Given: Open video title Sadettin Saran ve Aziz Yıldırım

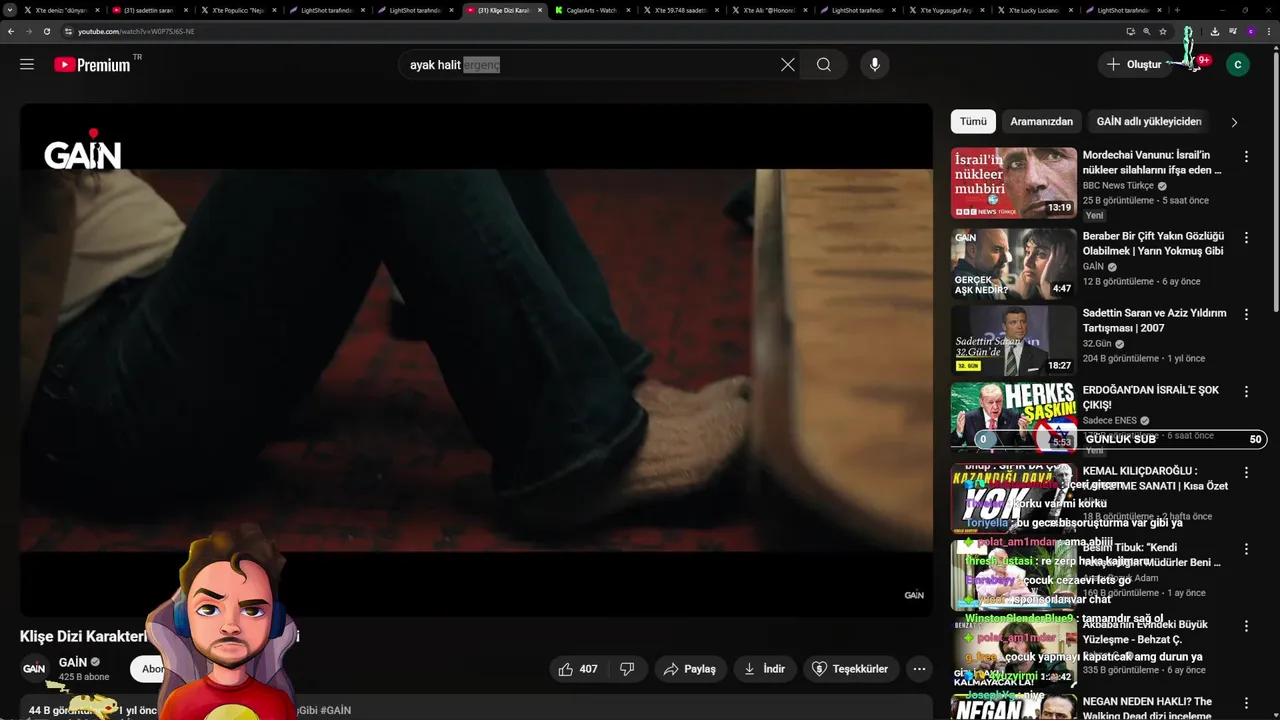Looking at the screenshot, I should (x=1154, y=320).
